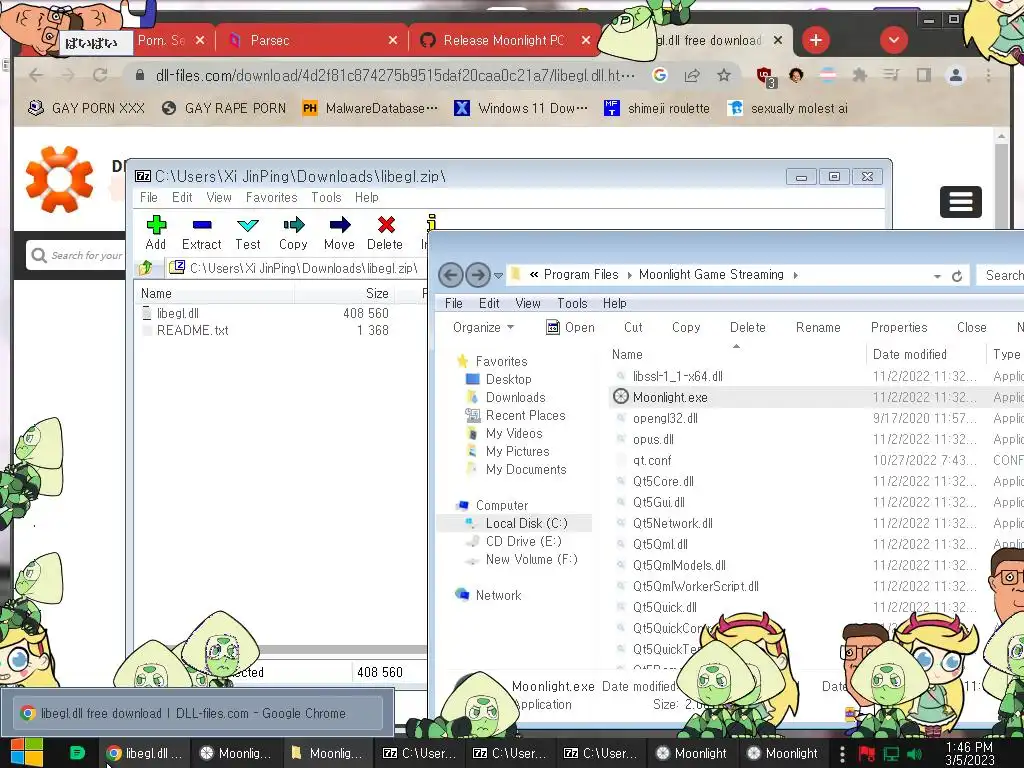Bookmark this page with star icon
This screenshot has width=1024, height=768.
[724, 75]
